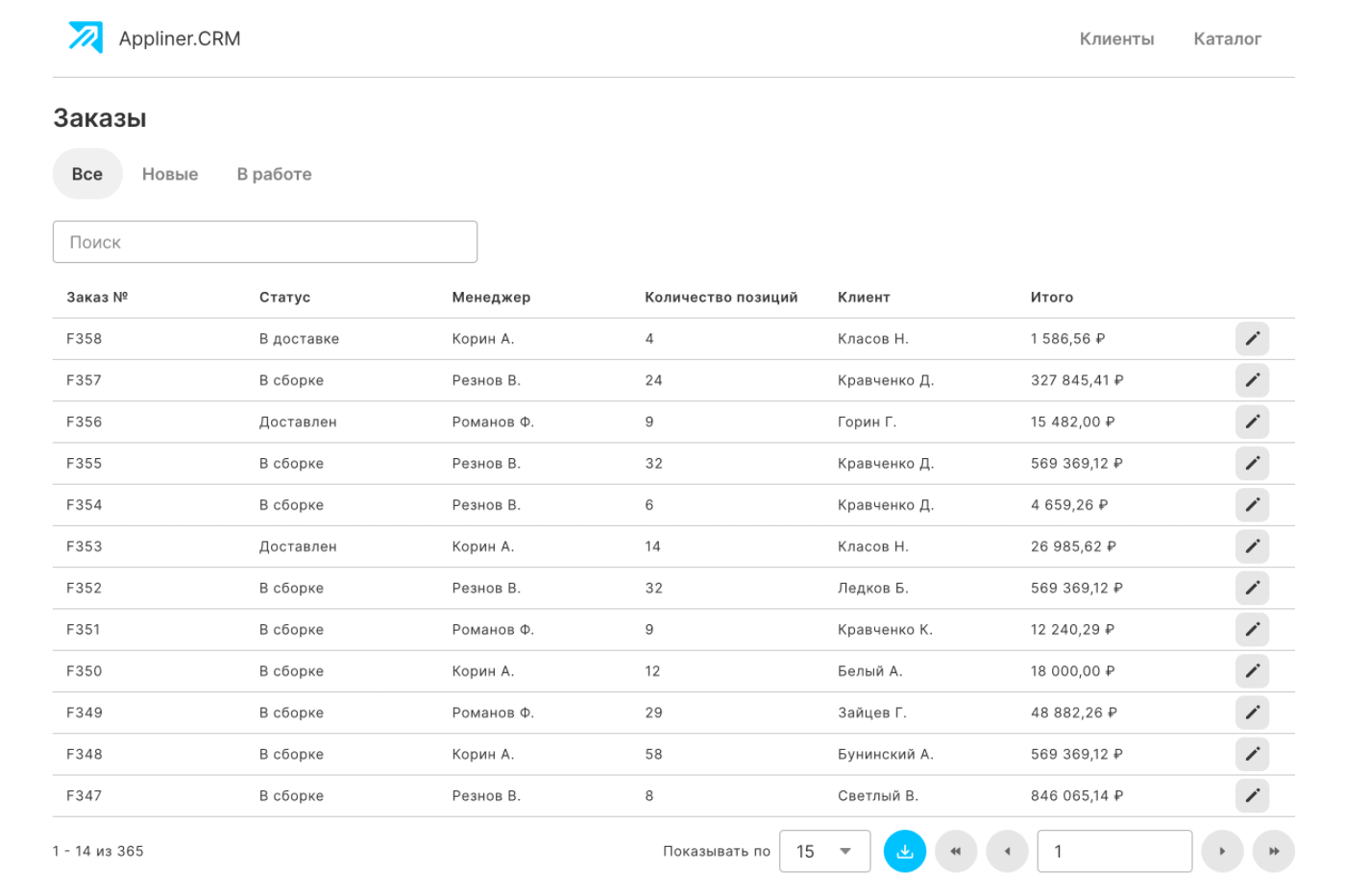
Task: Click the Appliner.CRM brand name
Action: pos(180,38)
